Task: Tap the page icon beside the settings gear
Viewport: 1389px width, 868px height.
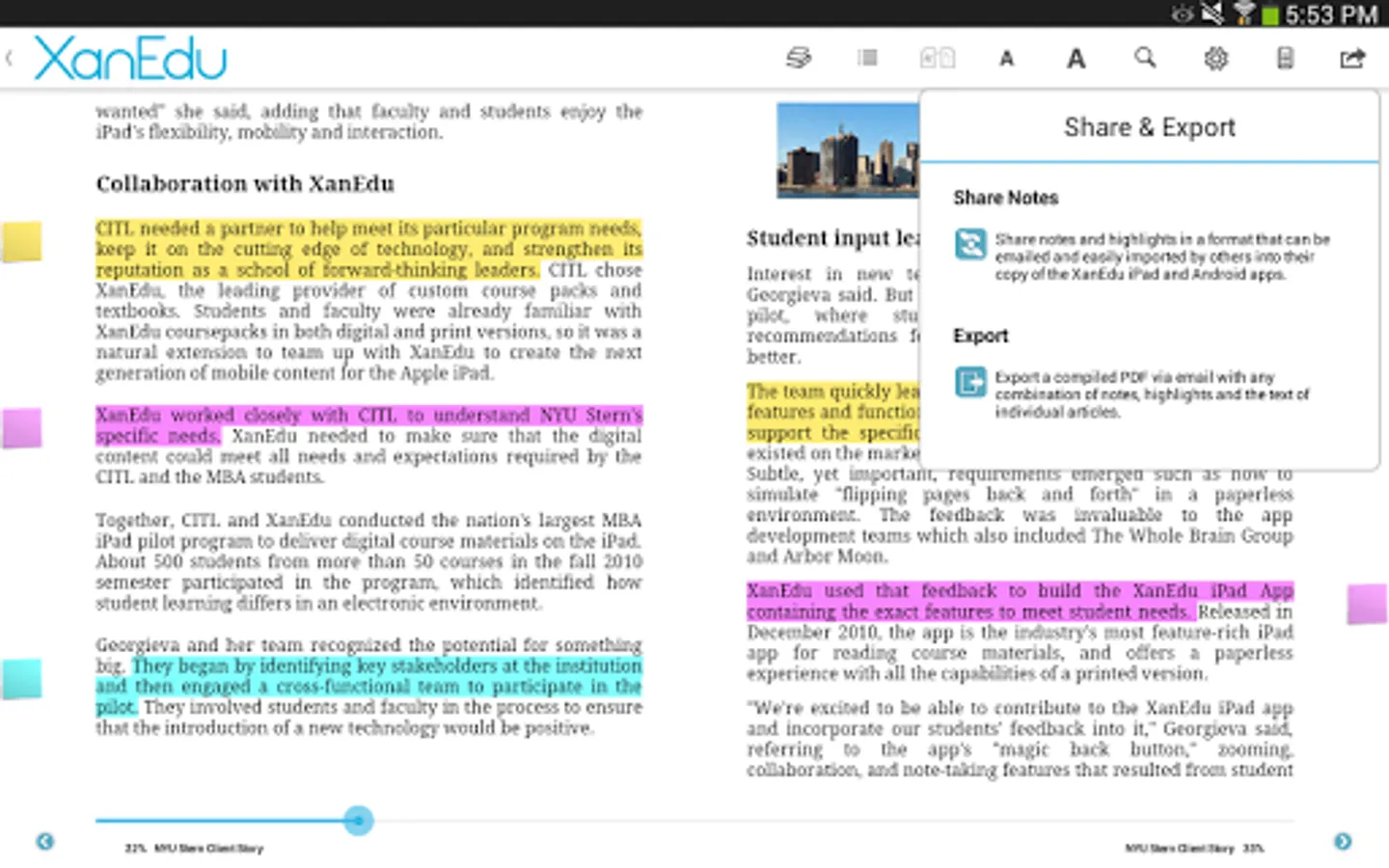Action: [x=1285, y=58]
